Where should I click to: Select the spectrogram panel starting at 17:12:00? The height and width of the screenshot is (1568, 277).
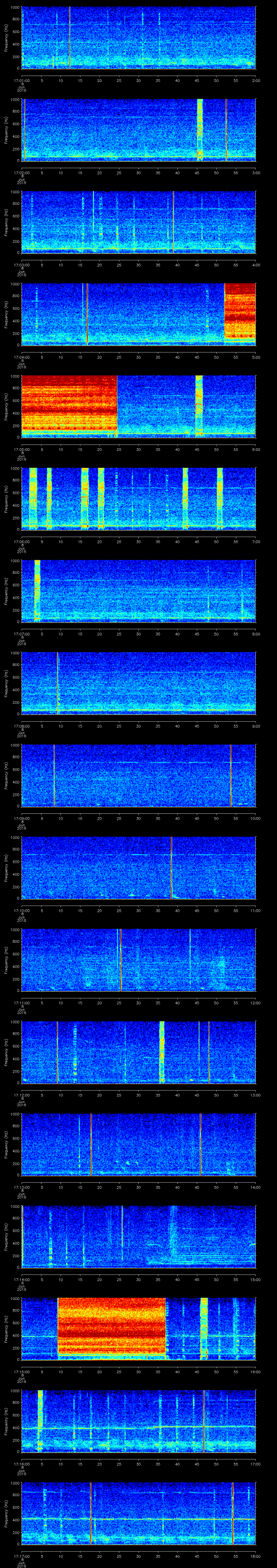pos(139,1052)
